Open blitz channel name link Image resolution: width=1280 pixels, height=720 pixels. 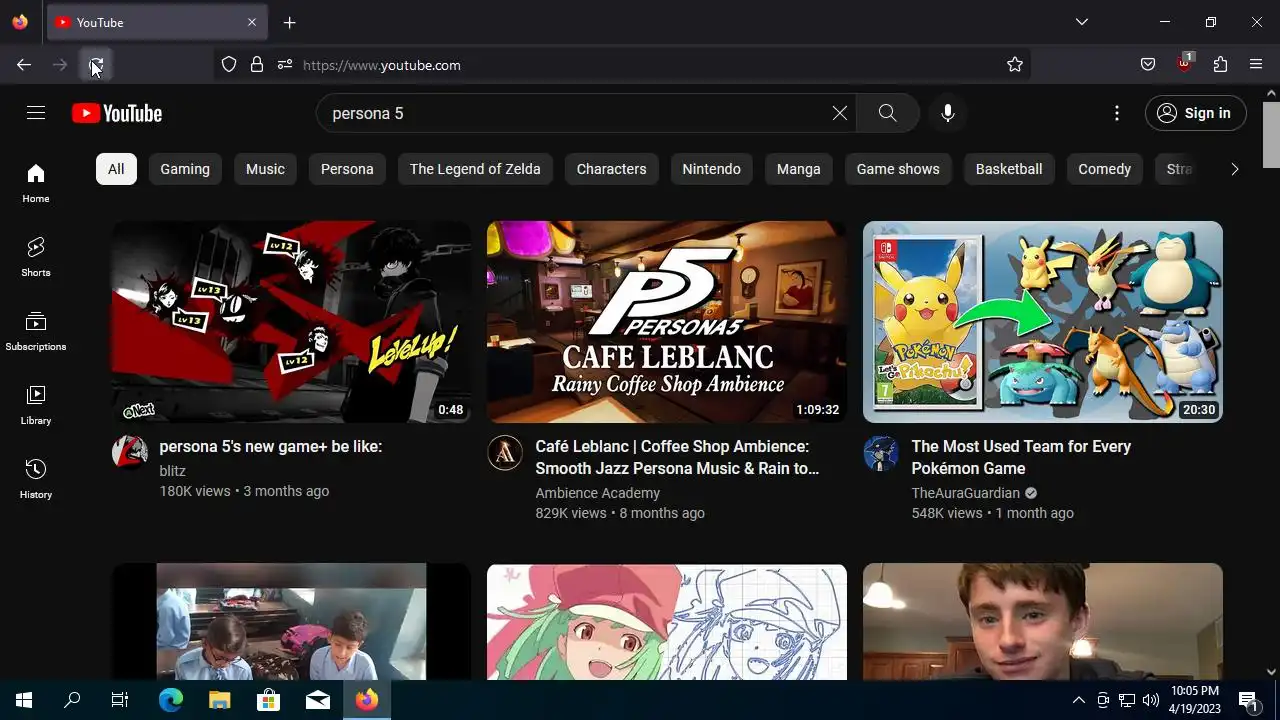173,470
